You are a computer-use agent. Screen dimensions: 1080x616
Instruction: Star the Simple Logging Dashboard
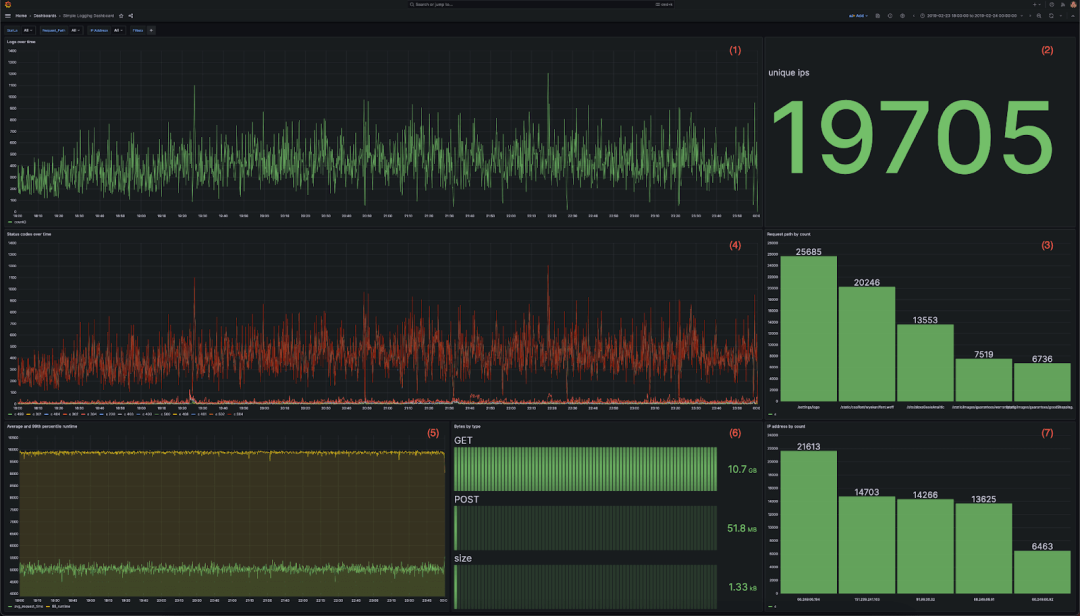coord(121,15)
